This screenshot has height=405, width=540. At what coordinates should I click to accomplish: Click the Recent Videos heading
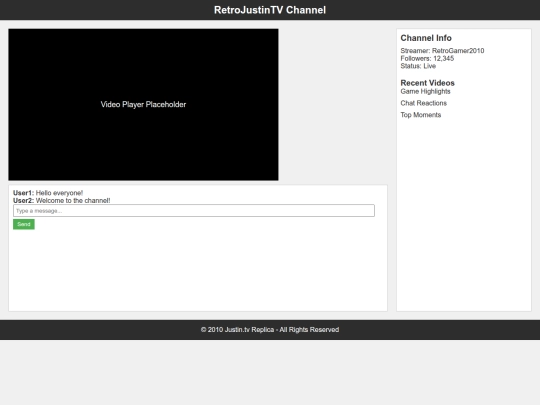427,83
